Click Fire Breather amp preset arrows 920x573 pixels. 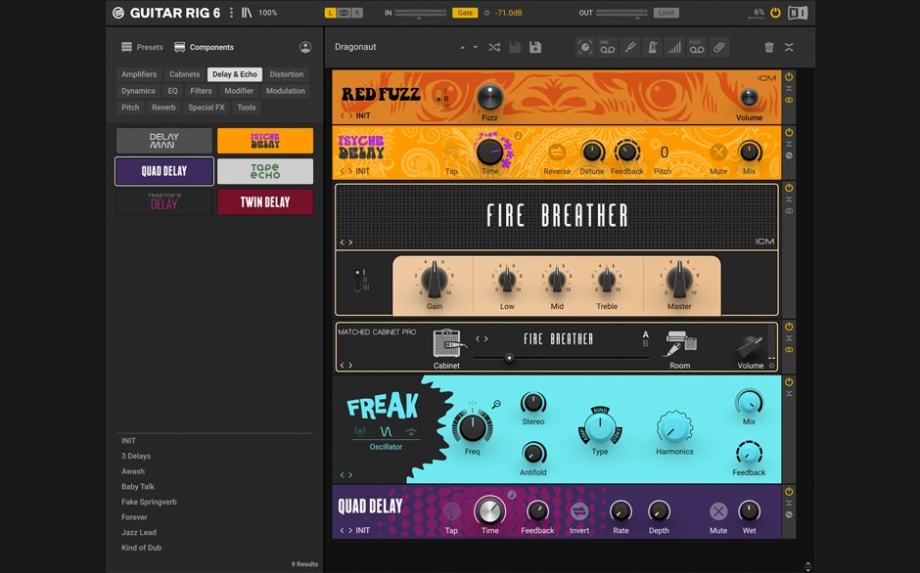point(347,242)
